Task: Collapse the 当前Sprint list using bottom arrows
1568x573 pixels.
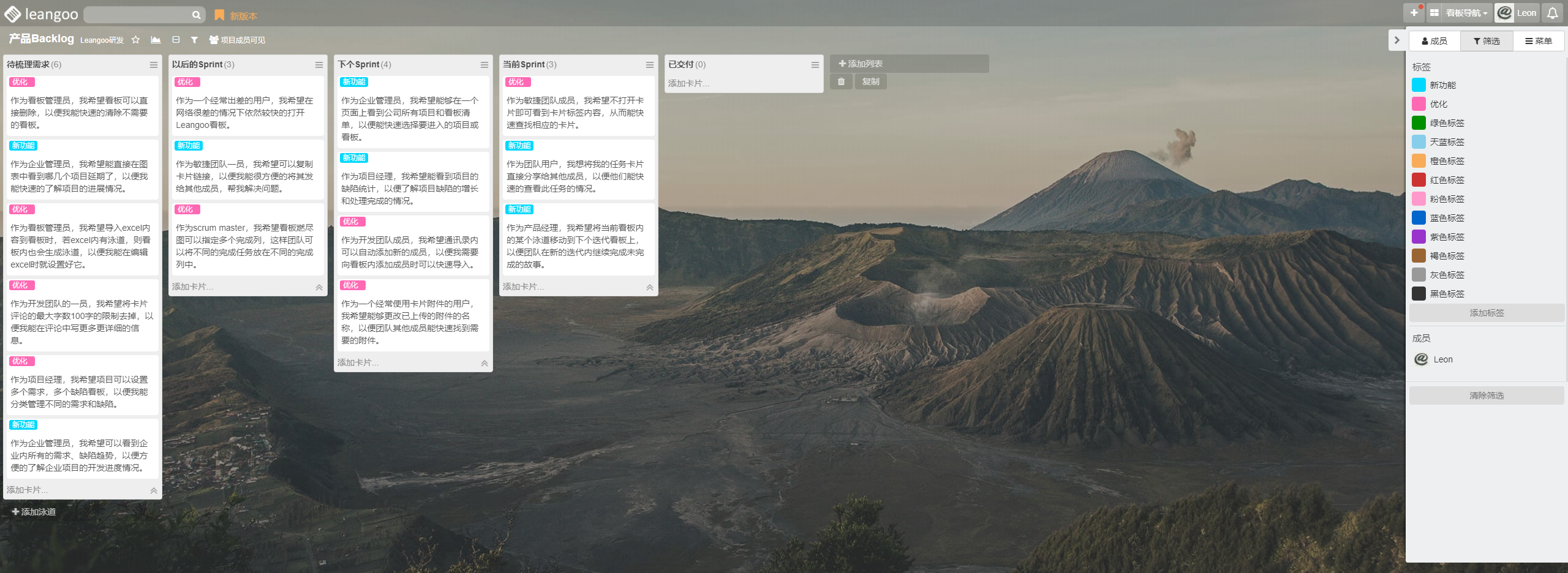Action: click(650, 287)
